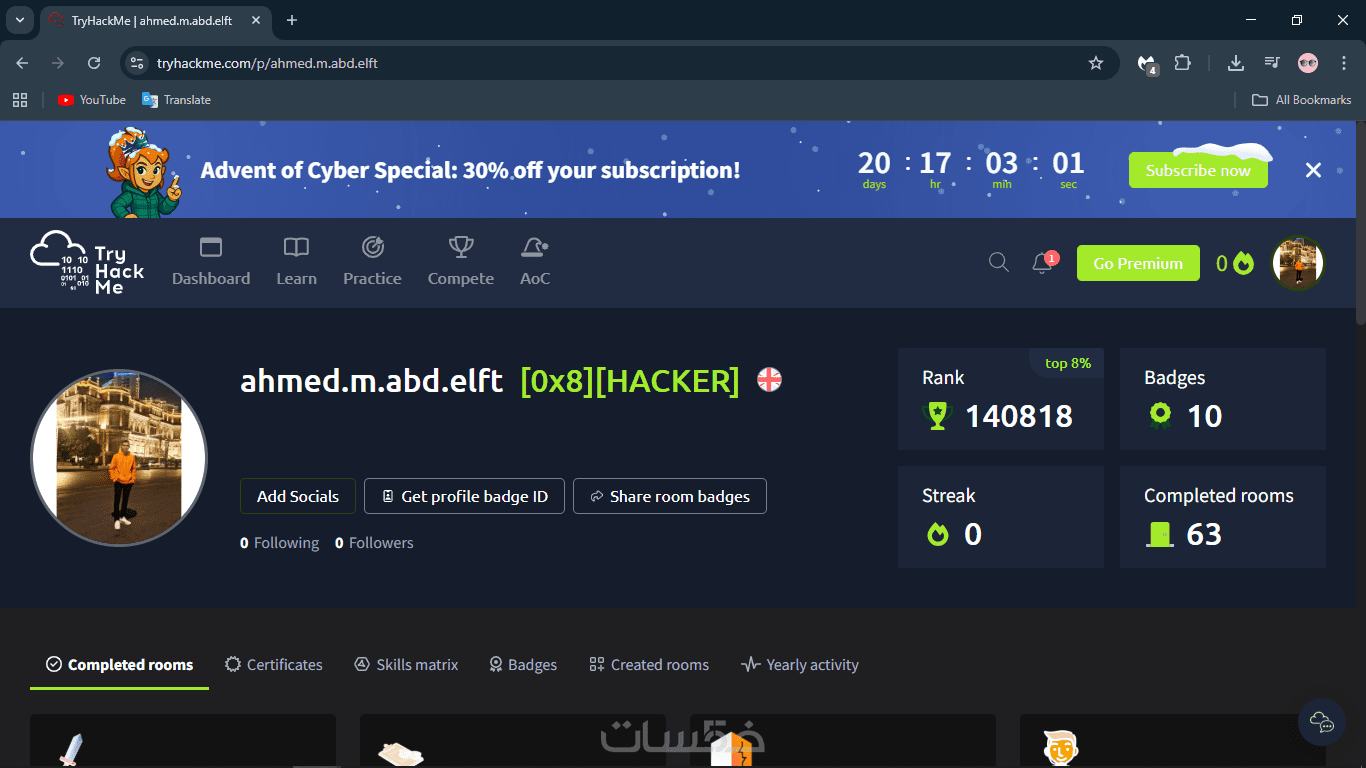Screen dimensions: 1366x768
Task: Click the [0x8][HACKER] level title
Action: coord(630,381)
